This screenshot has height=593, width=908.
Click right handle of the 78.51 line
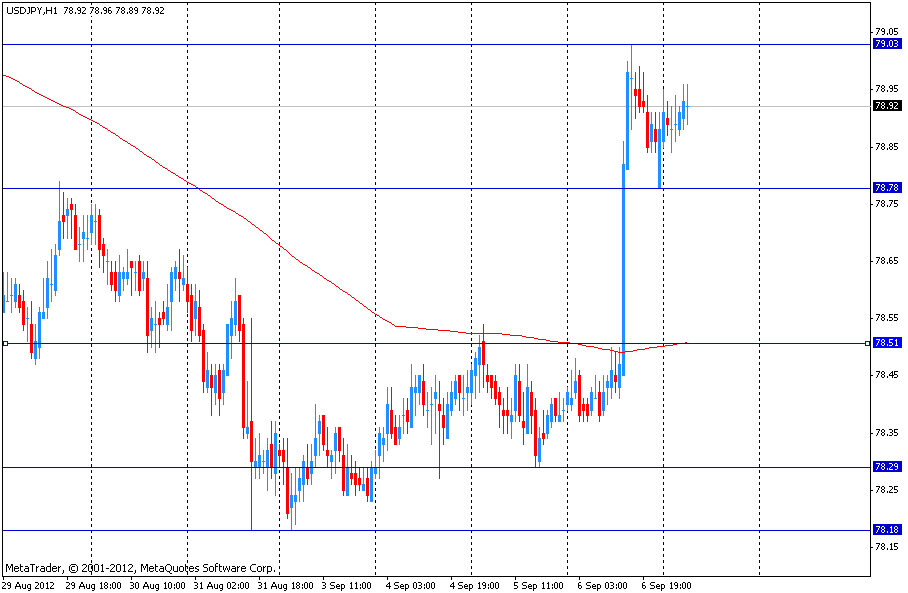point(867,343)
